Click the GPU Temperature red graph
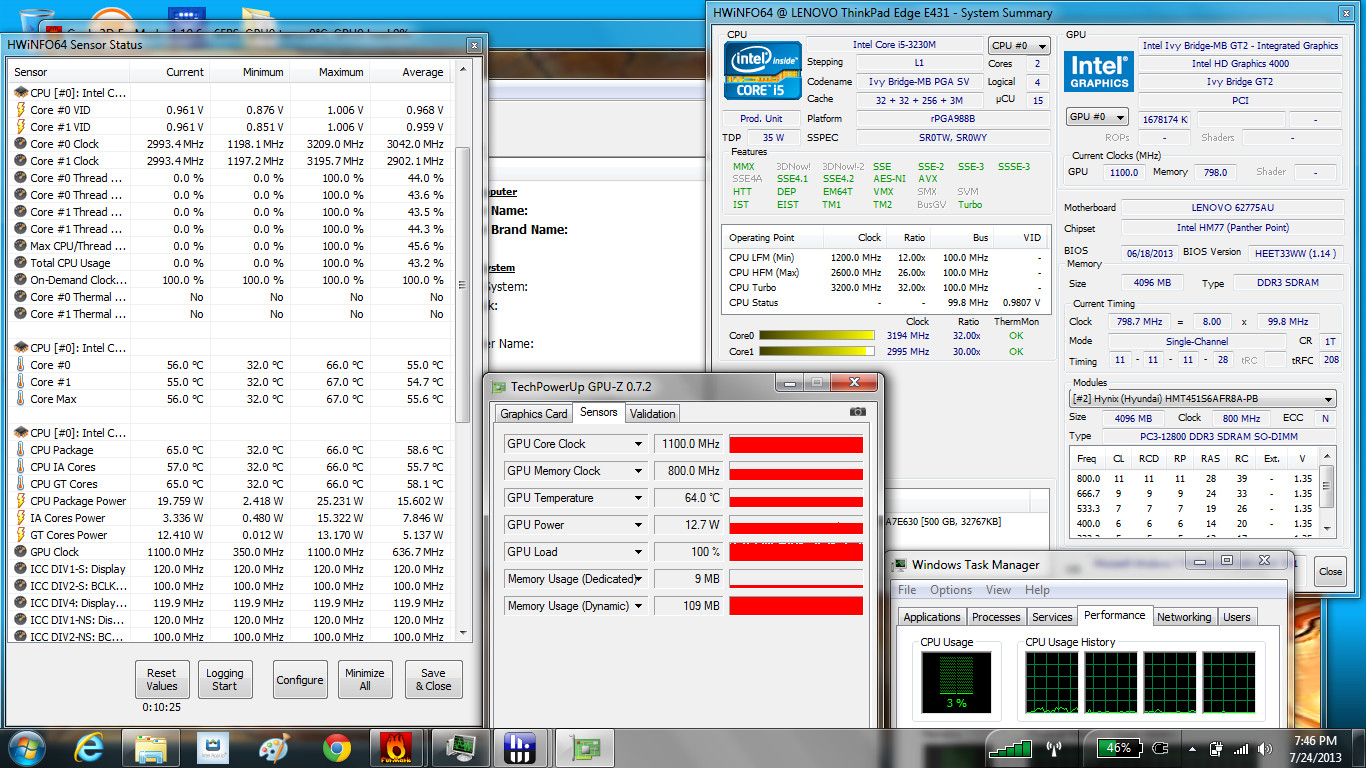Image resolution: width=1366 pixels, height=768 pixels. click(x=796, y=498)
